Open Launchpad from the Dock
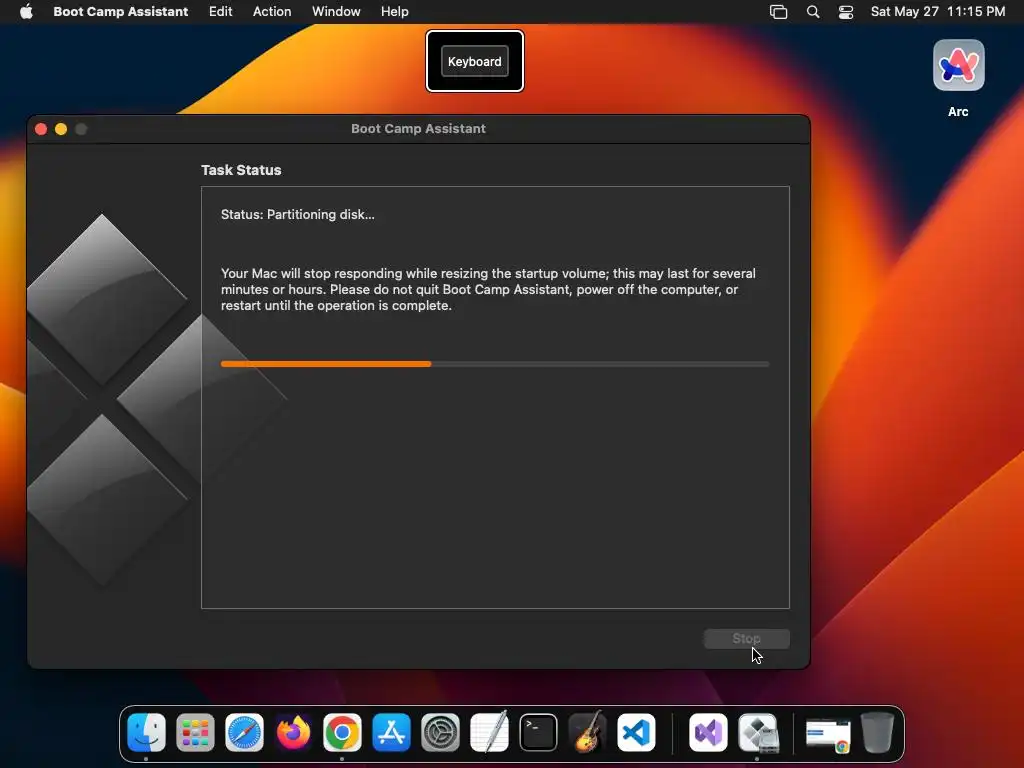The height and width of the screenshot is (768, 1024). tap(195, 733)
